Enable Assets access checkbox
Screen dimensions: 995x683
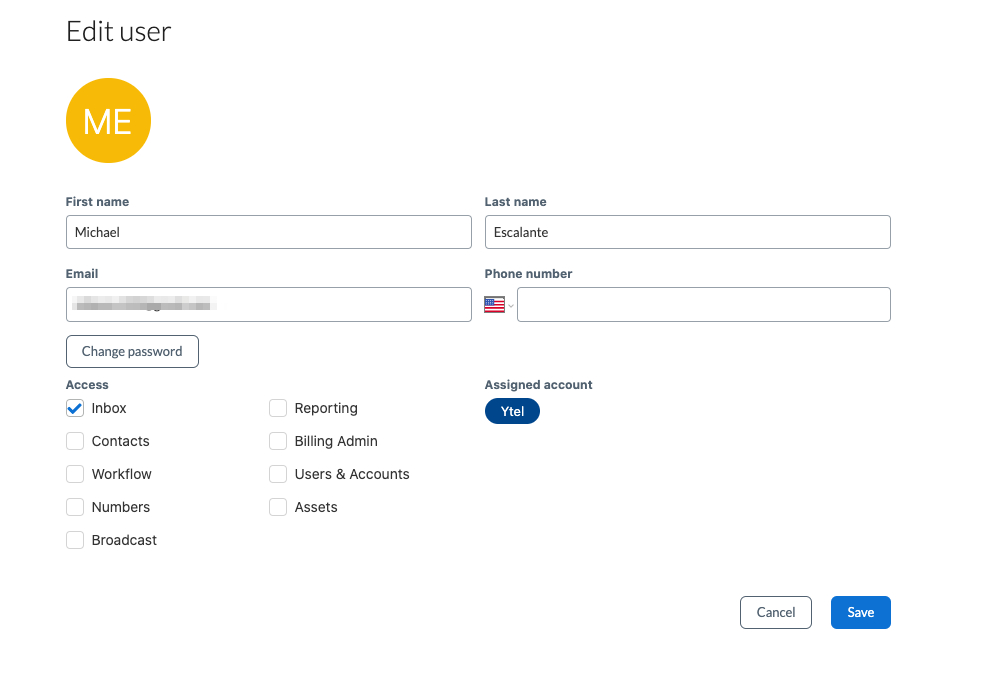click(x=278, y=507)
